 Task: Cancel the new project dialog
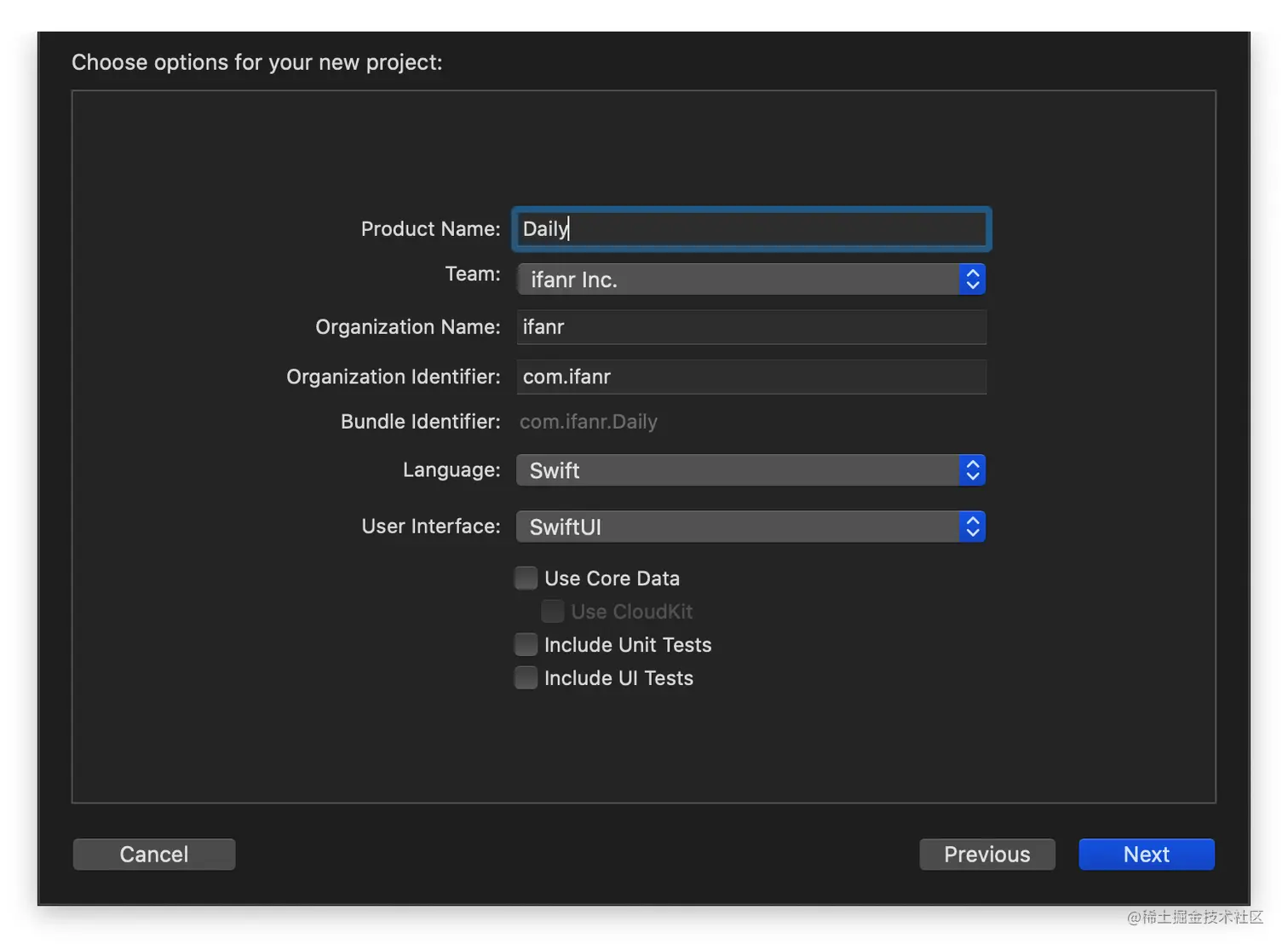click(154, 855)
